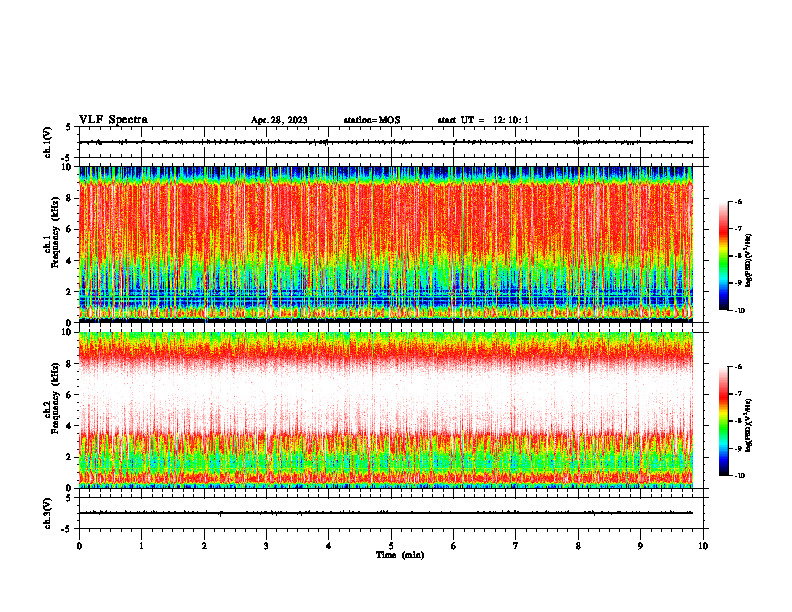Click time-axis tick label "5"
The image size is (792, 612).
tap(391, 546)
